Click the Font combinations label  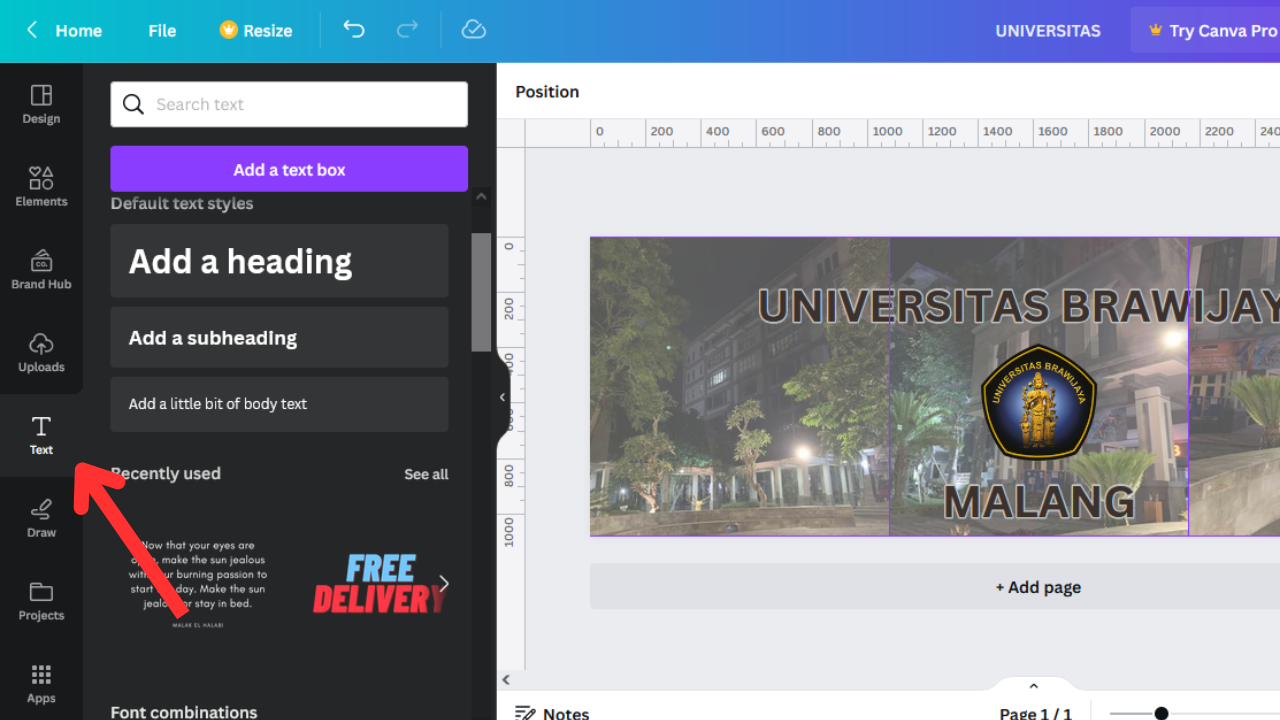184,712
